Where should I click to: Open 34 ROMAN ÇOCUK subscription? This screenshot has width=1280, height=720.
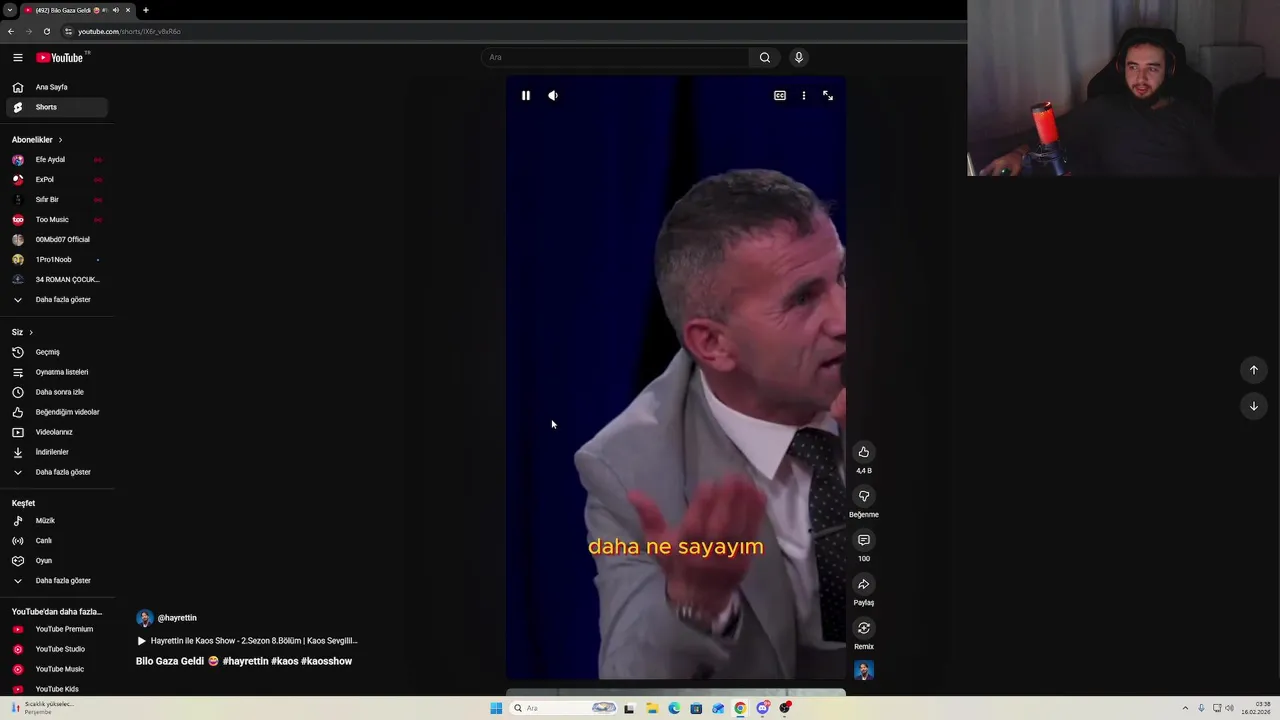(56, 280)
